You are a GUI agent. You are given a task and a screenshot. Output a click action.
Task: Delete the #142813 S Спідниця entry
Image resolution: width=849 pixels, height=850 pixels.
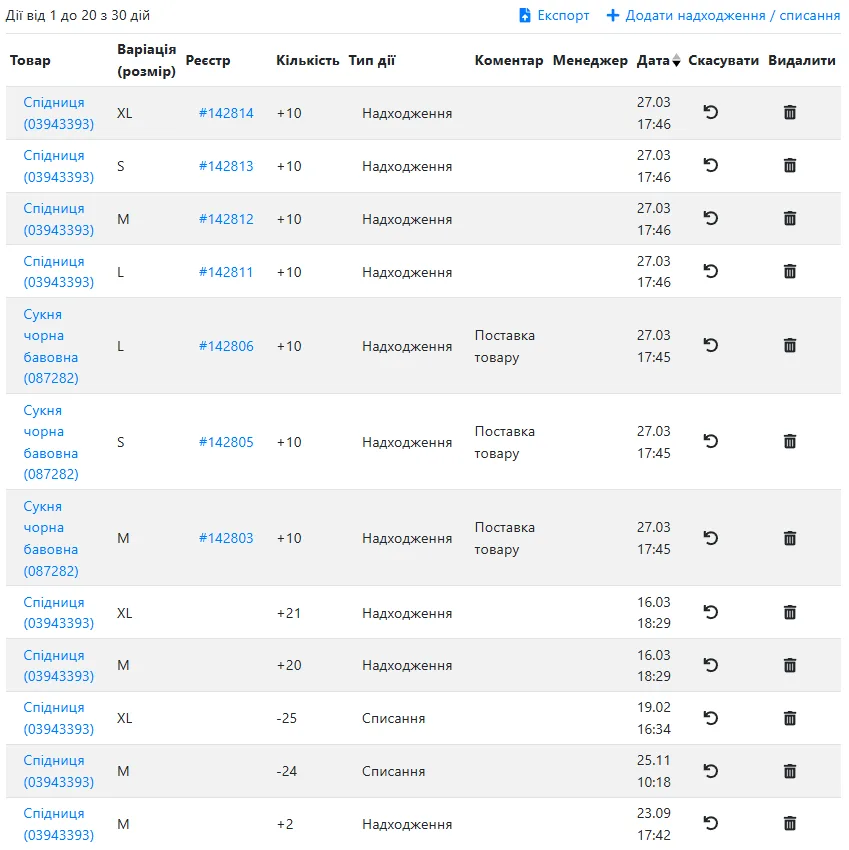(x=790, y=165)
